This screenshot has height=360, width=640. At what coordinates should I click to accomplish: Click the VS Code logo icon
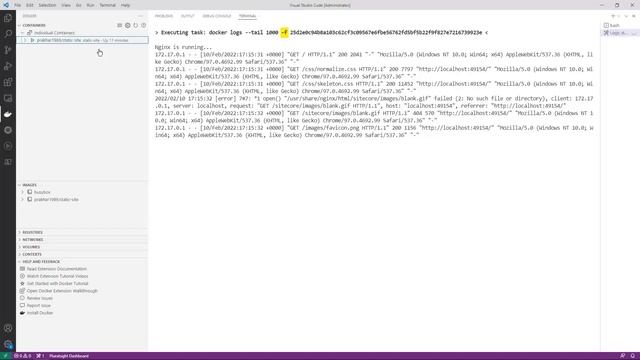click(x=6, y=5)
